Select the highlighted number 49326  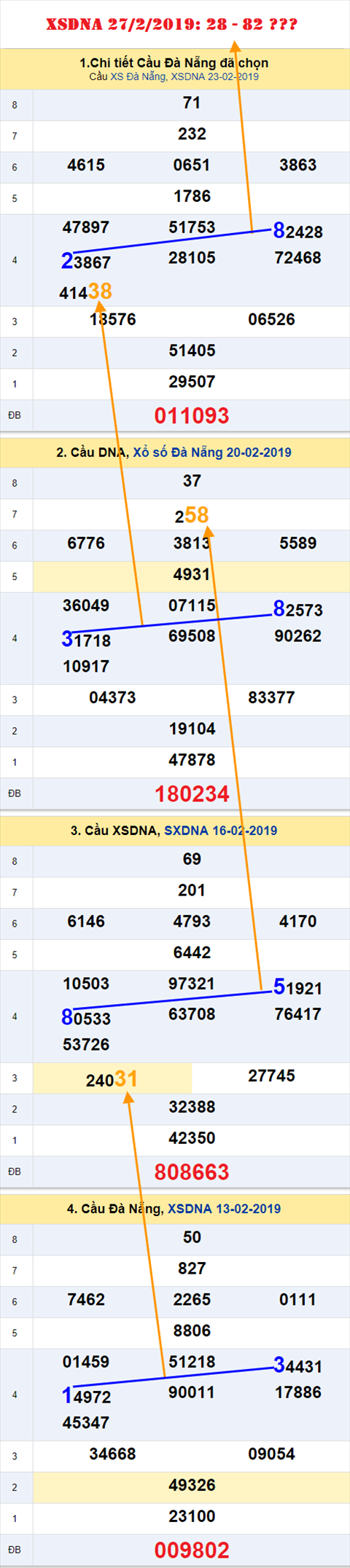(192, 1485)
